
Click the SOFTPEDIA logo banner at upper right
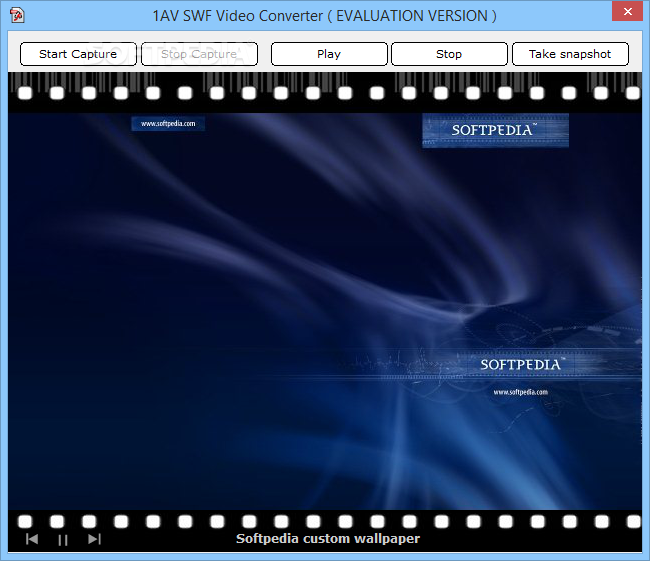pos(495,130)
